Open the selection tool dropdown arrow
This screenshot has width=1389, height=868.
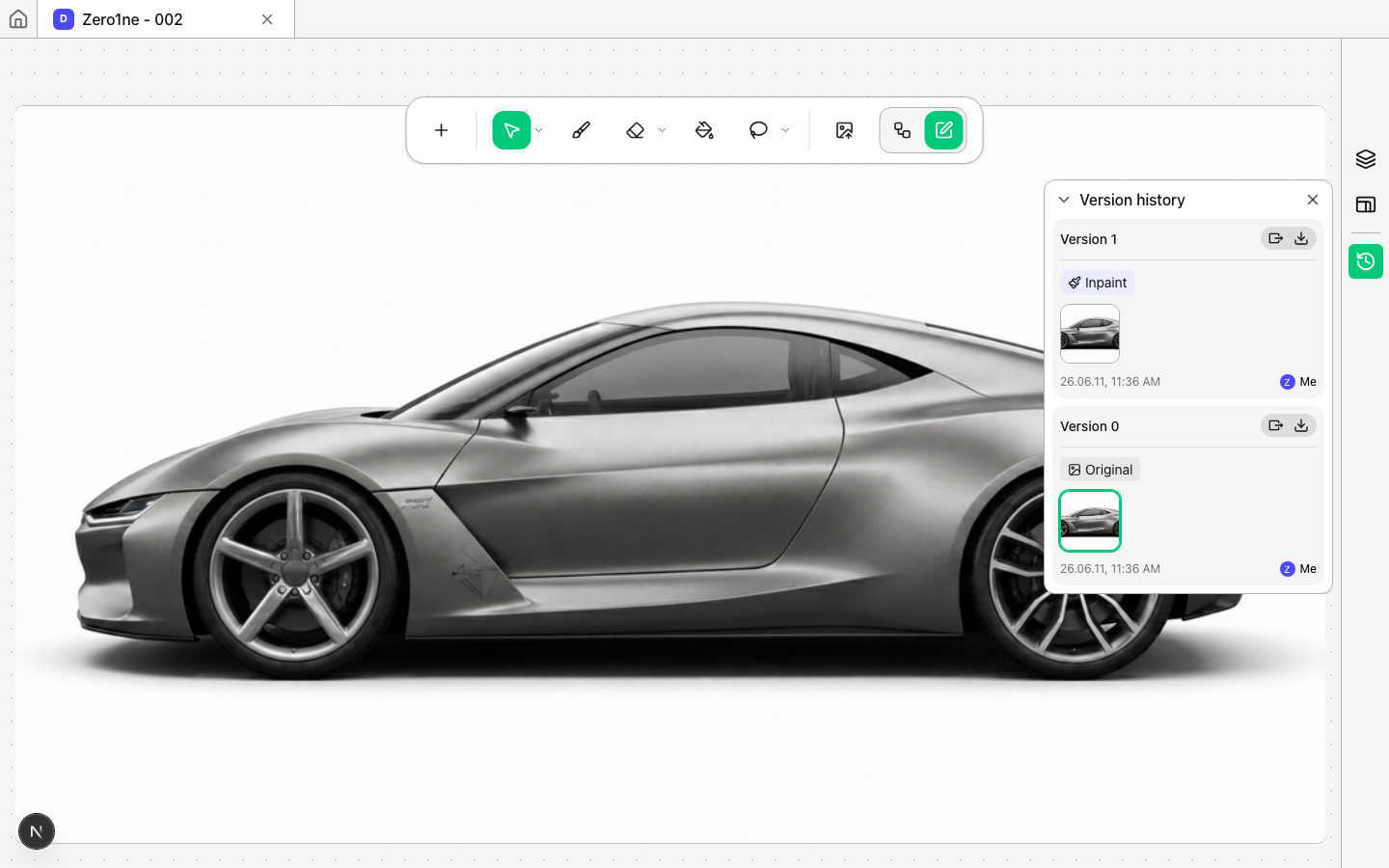tap(539, 130)
